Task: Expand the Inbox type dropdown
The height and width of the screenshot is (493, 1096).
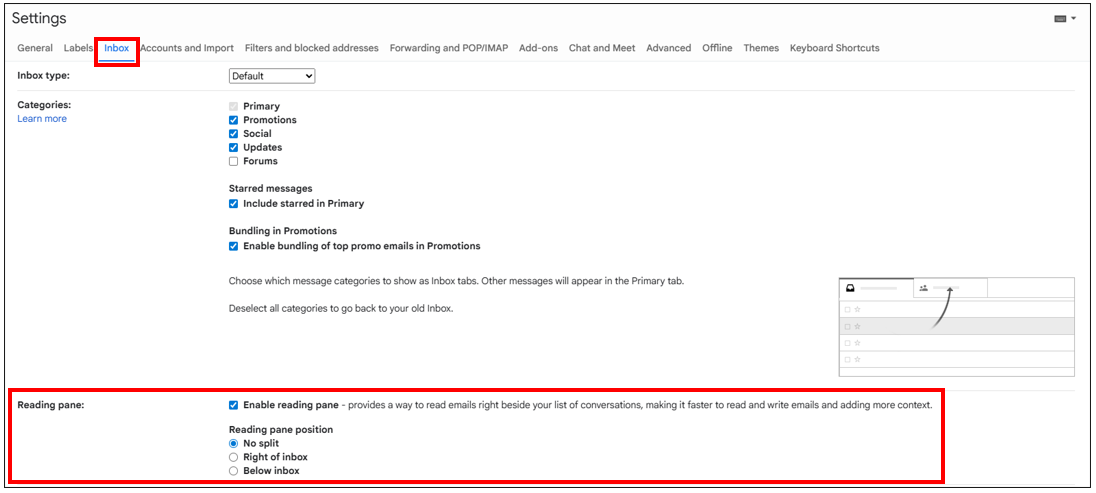Action: point(272,76)
